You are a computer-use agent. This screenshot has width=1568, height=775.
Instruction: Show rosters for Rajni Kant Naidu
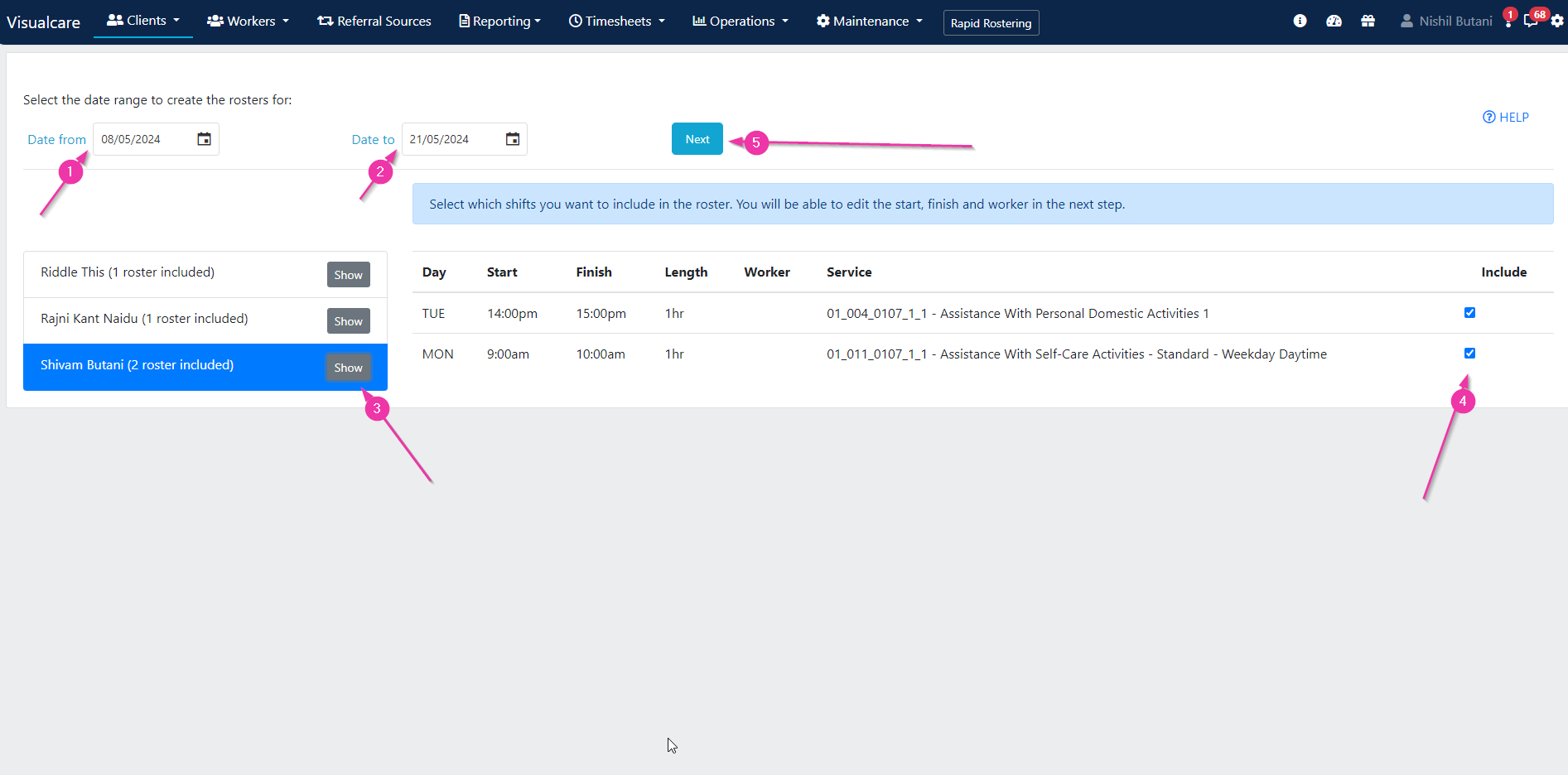click(x=349, y=321)
